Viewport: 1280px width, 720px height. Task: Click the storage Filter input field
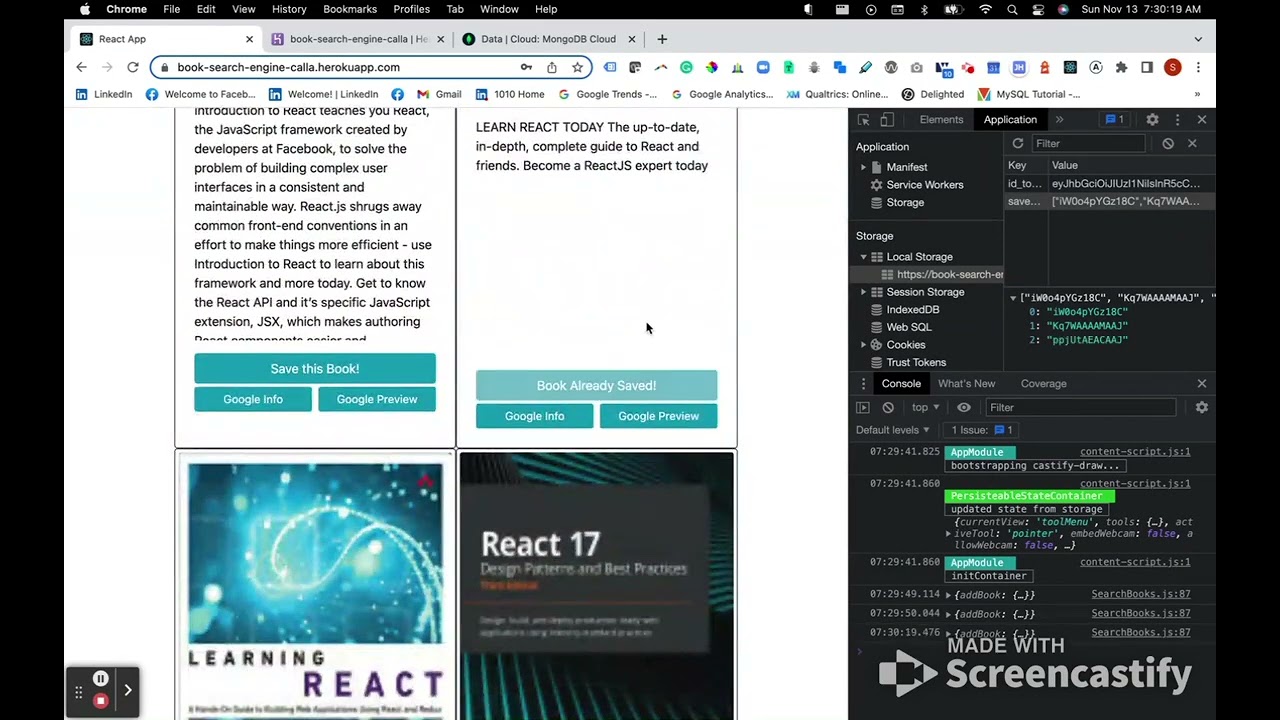click(1087, 143)
